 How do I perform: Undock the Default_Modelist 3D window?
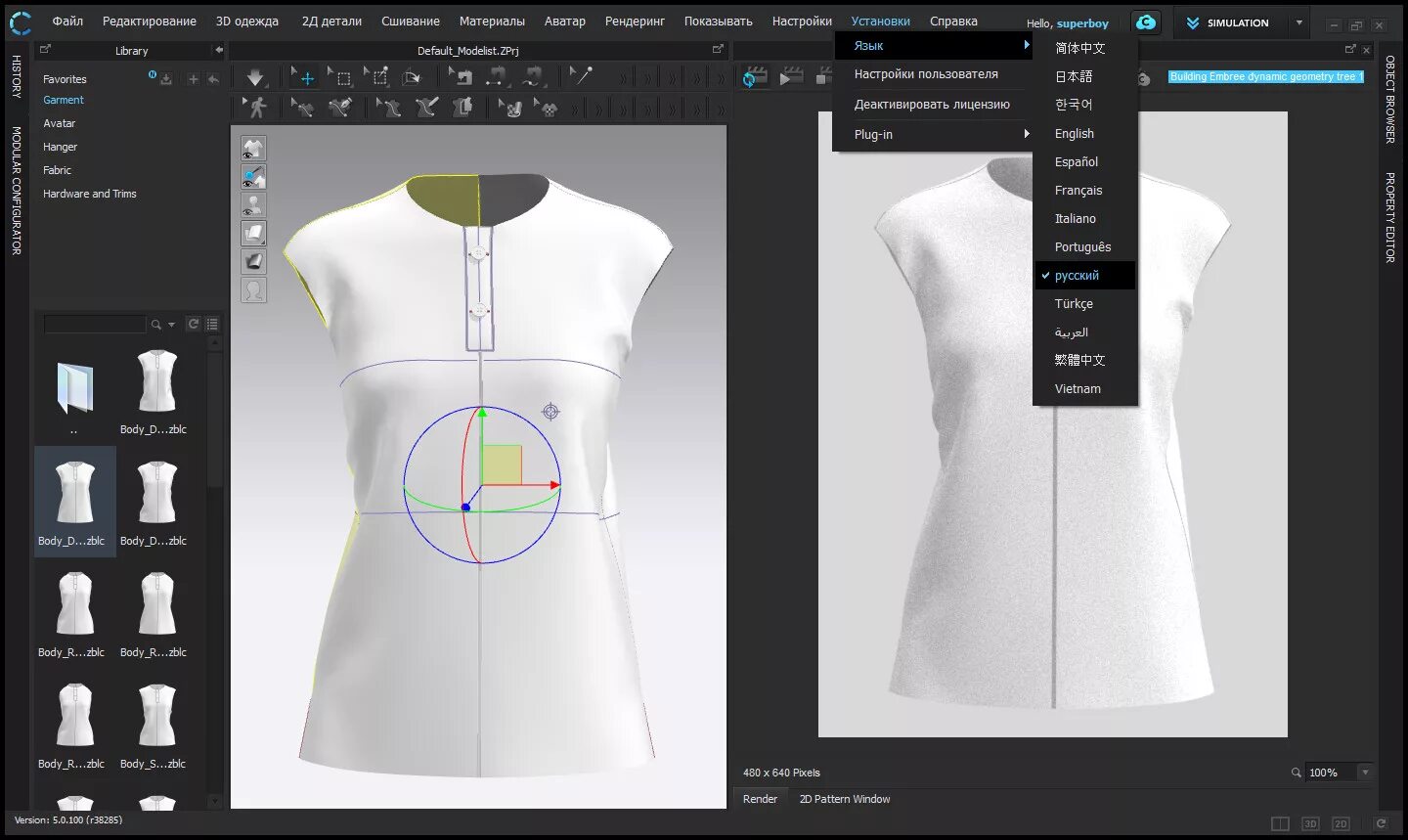click(x=718, y=48)
